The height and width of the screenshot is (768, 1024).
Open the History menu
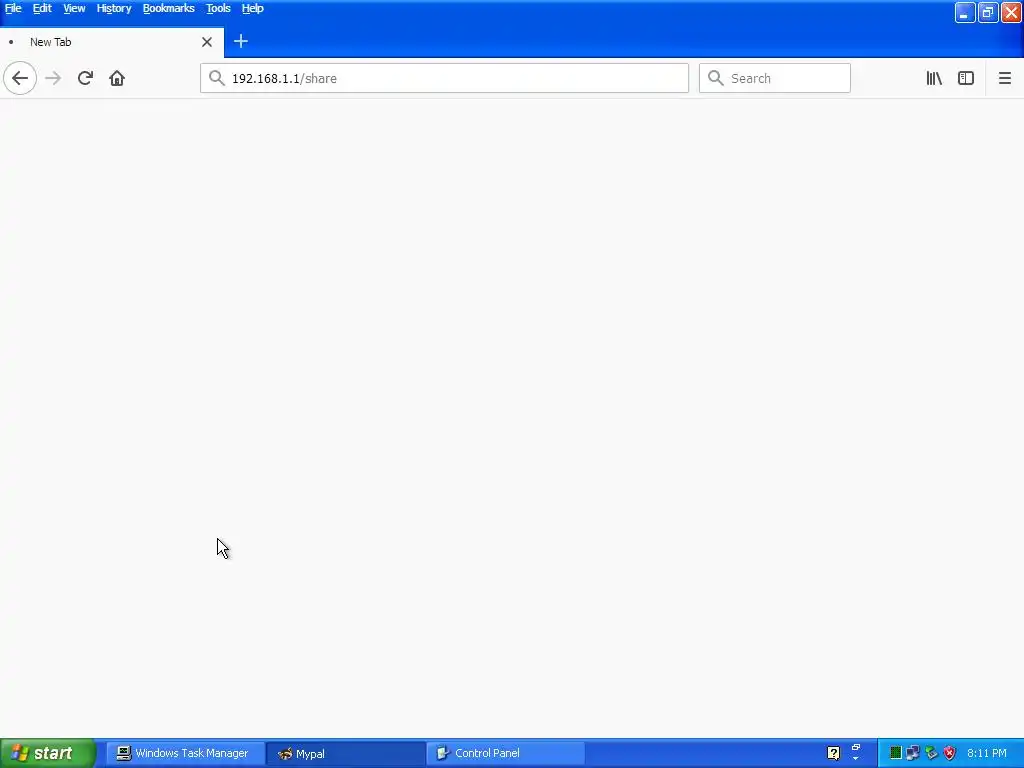point(114,8)
